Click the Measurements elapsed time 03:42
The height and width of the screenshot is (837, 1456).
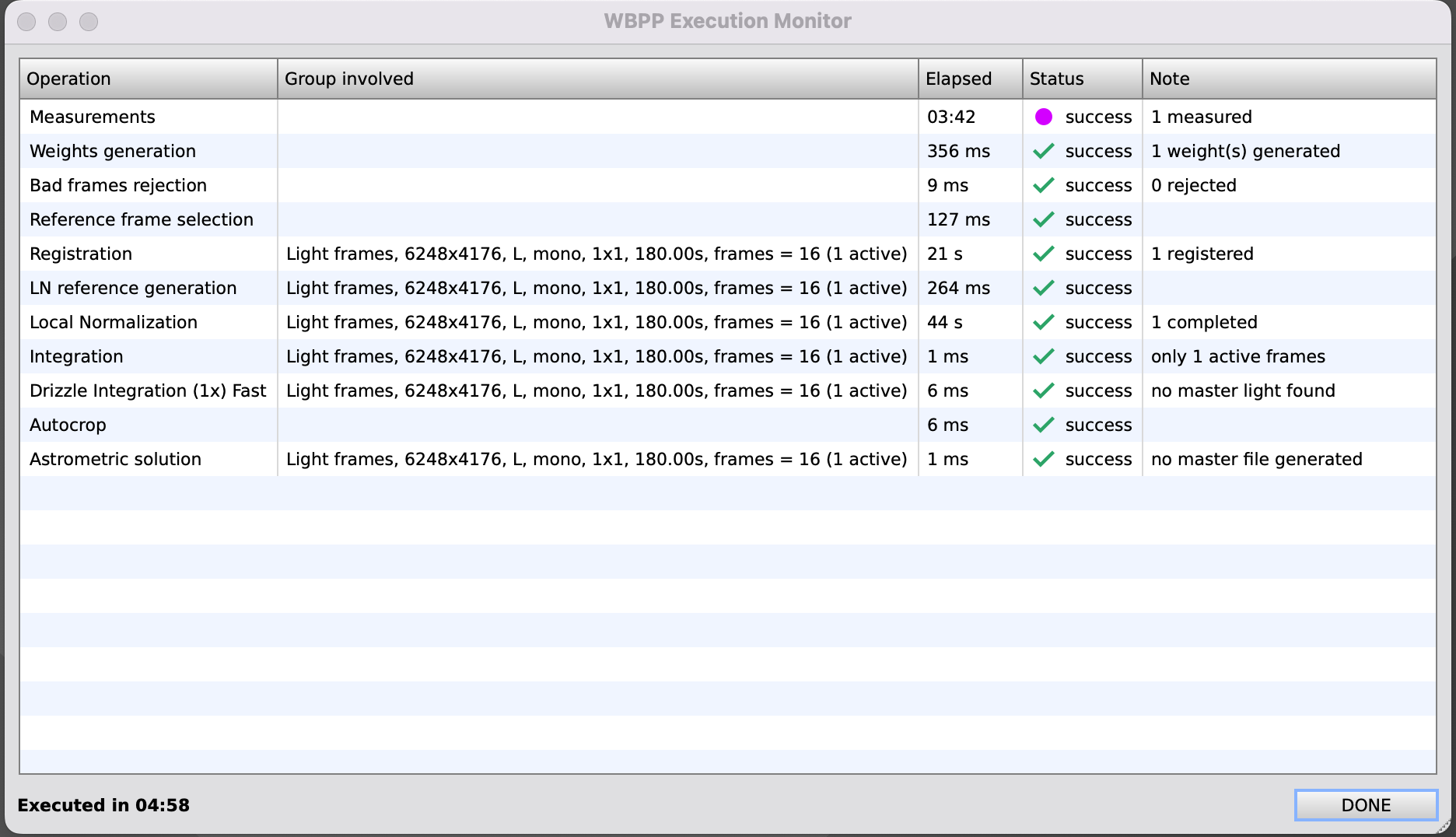pyautogui.click(x=951, y=117)
